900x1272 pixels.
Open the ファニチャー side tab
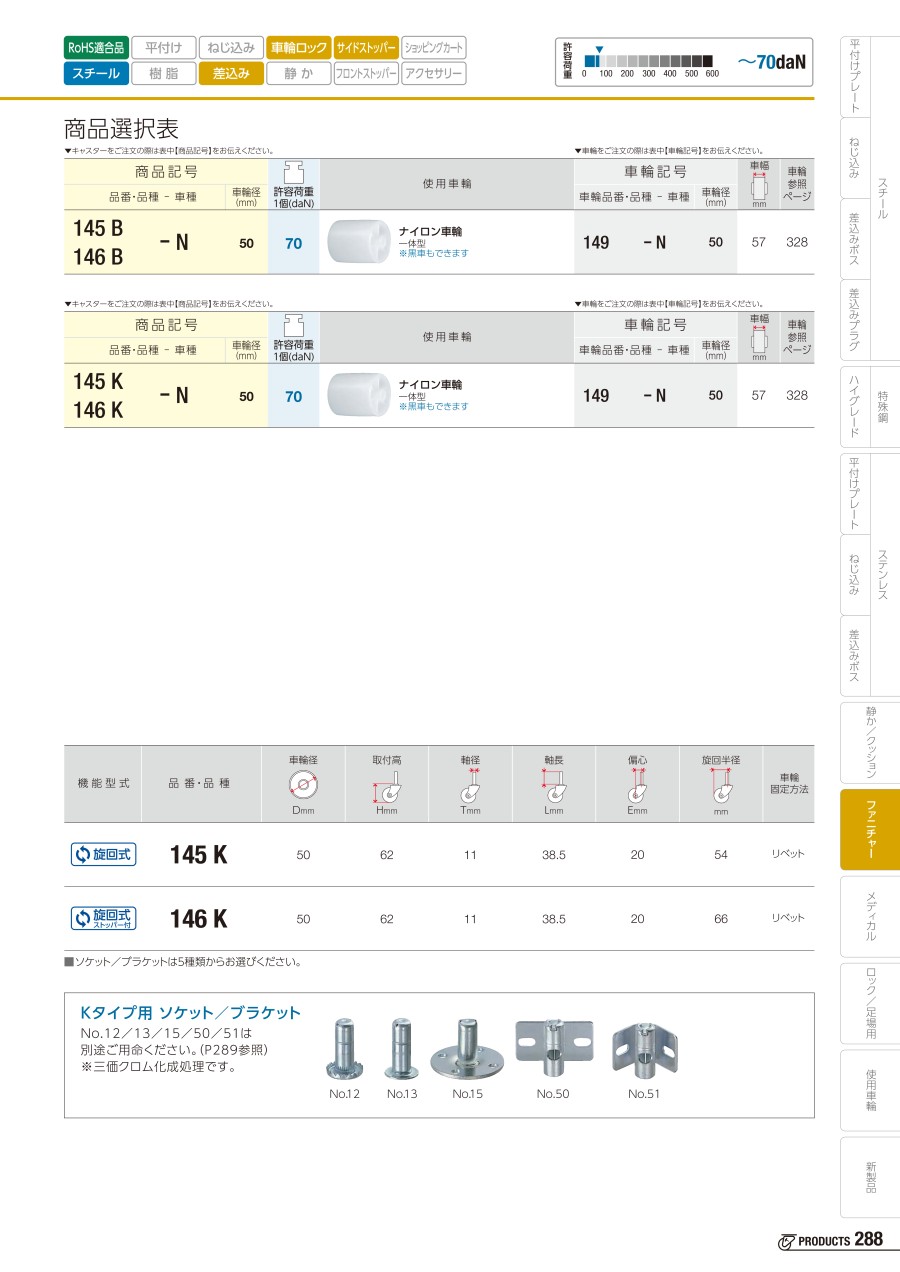click(x=870, y=829)
